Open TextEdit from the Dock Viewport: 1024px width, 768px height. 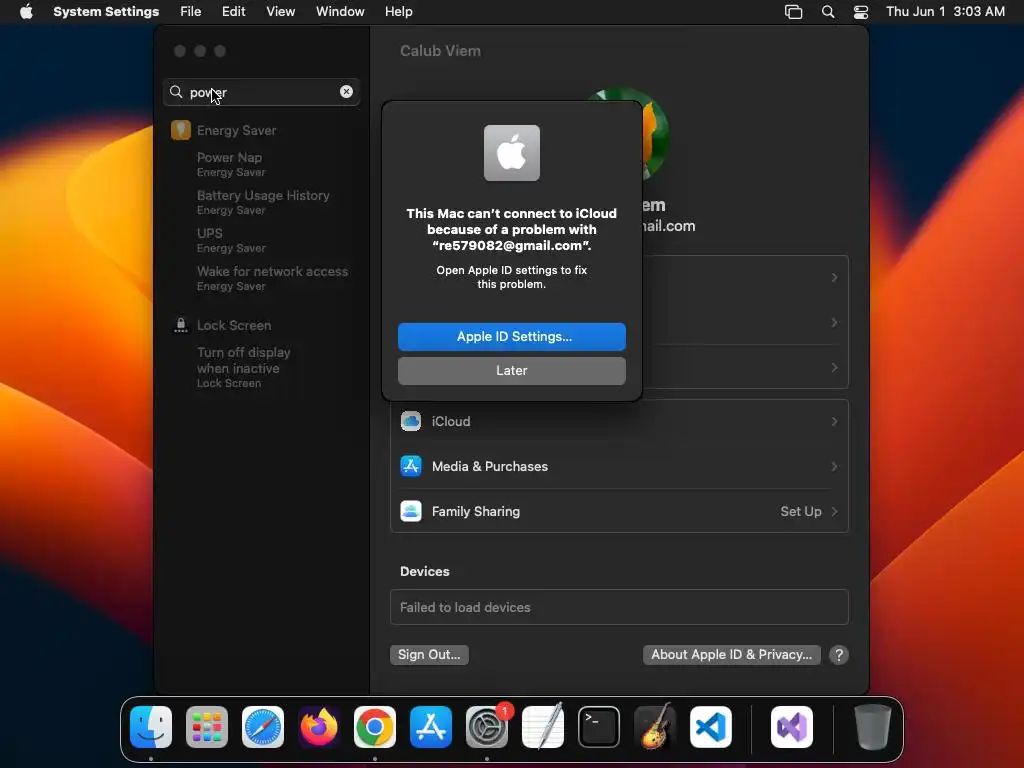543,727
